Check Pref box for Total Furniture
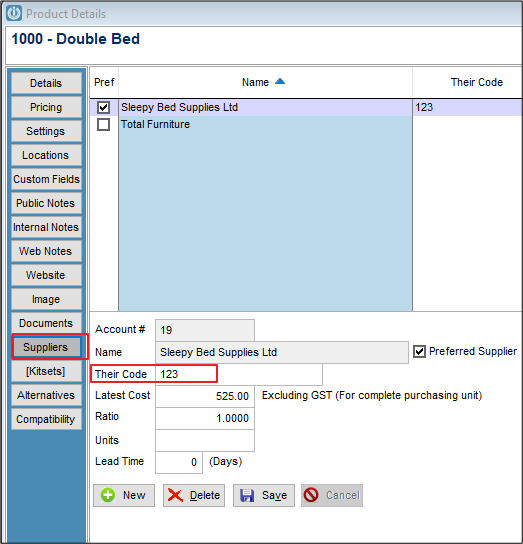523x544 pixels. tap(103, 124)
